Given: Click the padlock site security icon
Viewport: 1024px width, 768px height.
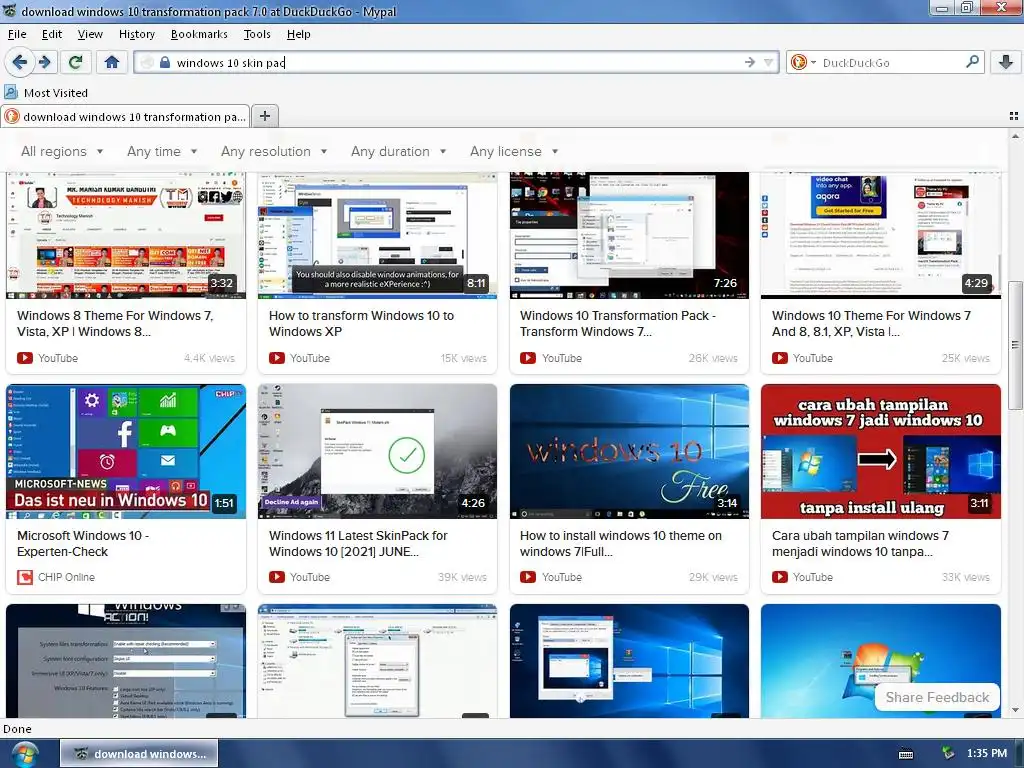Looking at the screenshot, I should tap(165, 63).
